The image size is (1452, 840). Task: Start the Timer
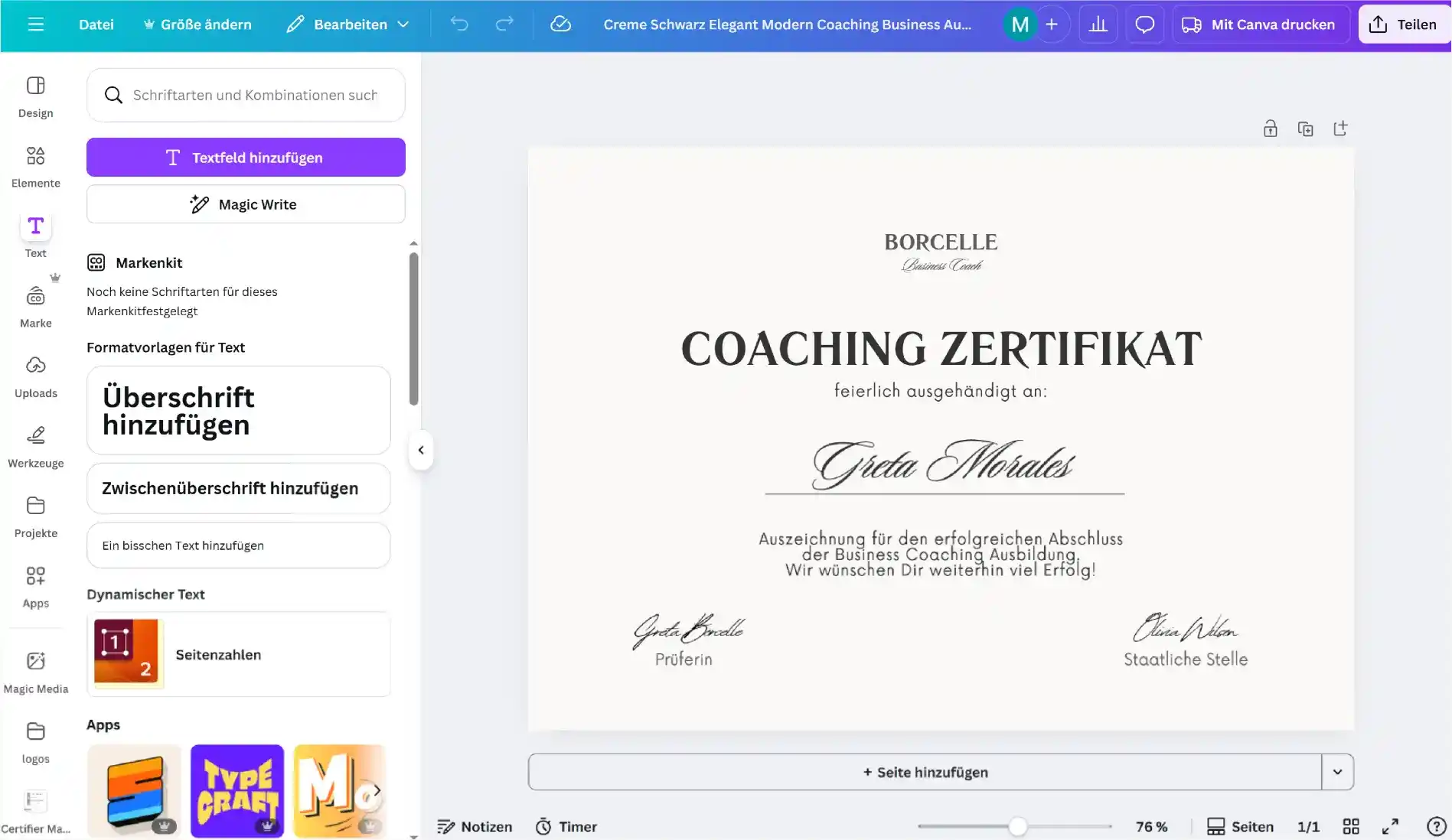point(566,826)
